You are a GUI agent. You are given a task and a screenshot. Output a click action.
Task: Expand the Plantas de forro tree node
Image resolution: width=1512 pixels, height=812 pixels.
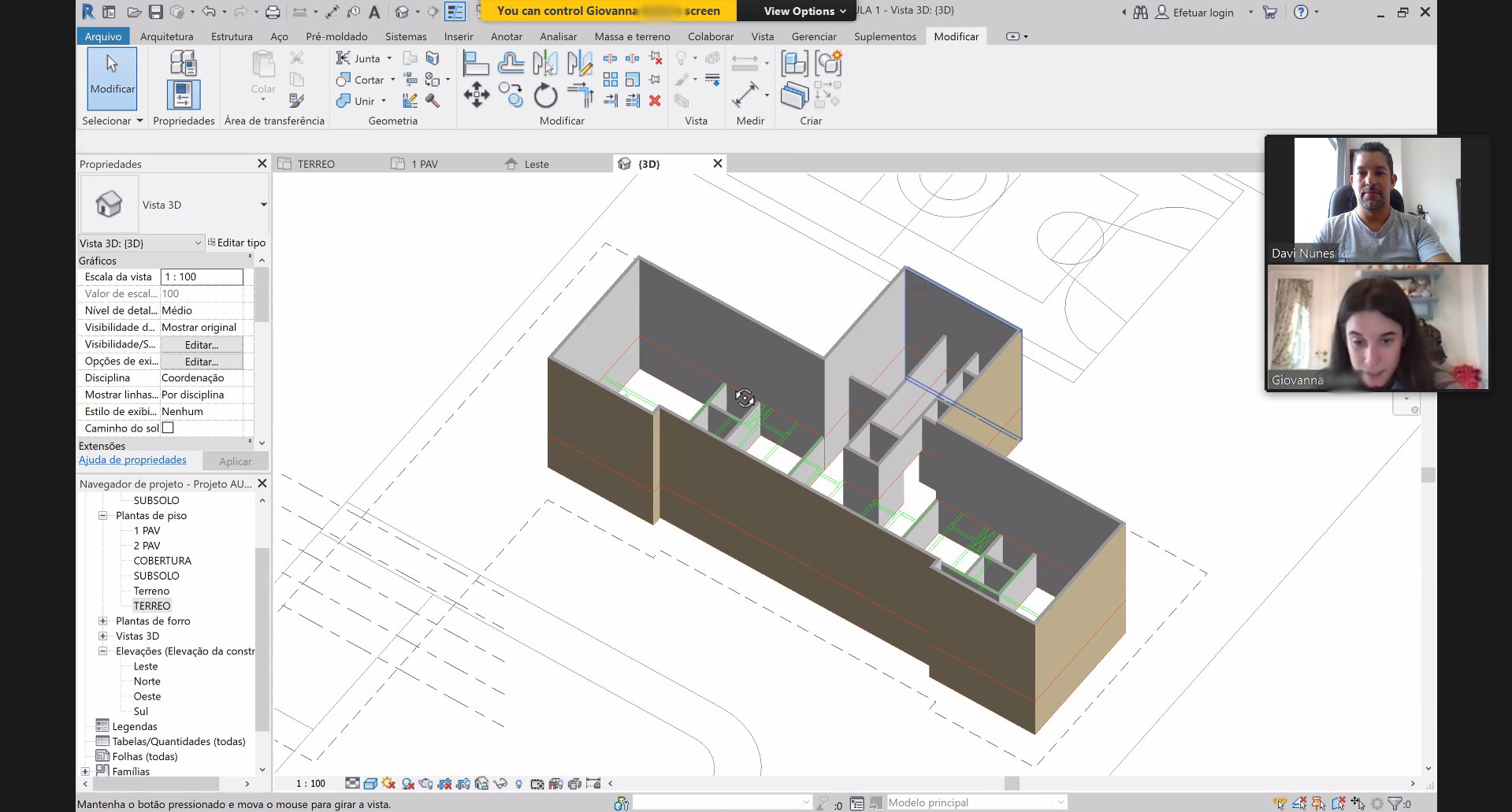click(102, 621)
